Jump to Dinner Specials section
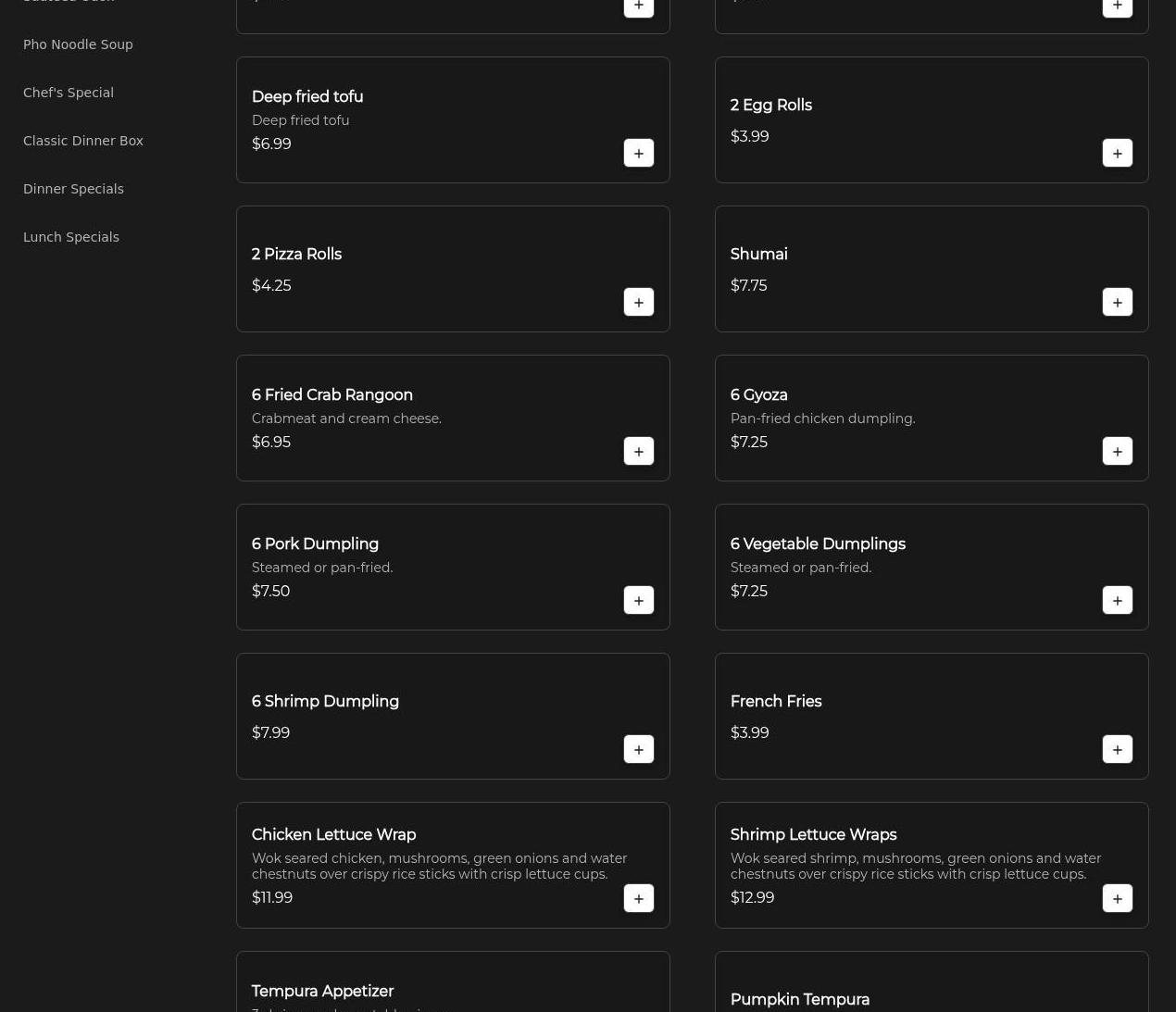 (x=73, y=189)
